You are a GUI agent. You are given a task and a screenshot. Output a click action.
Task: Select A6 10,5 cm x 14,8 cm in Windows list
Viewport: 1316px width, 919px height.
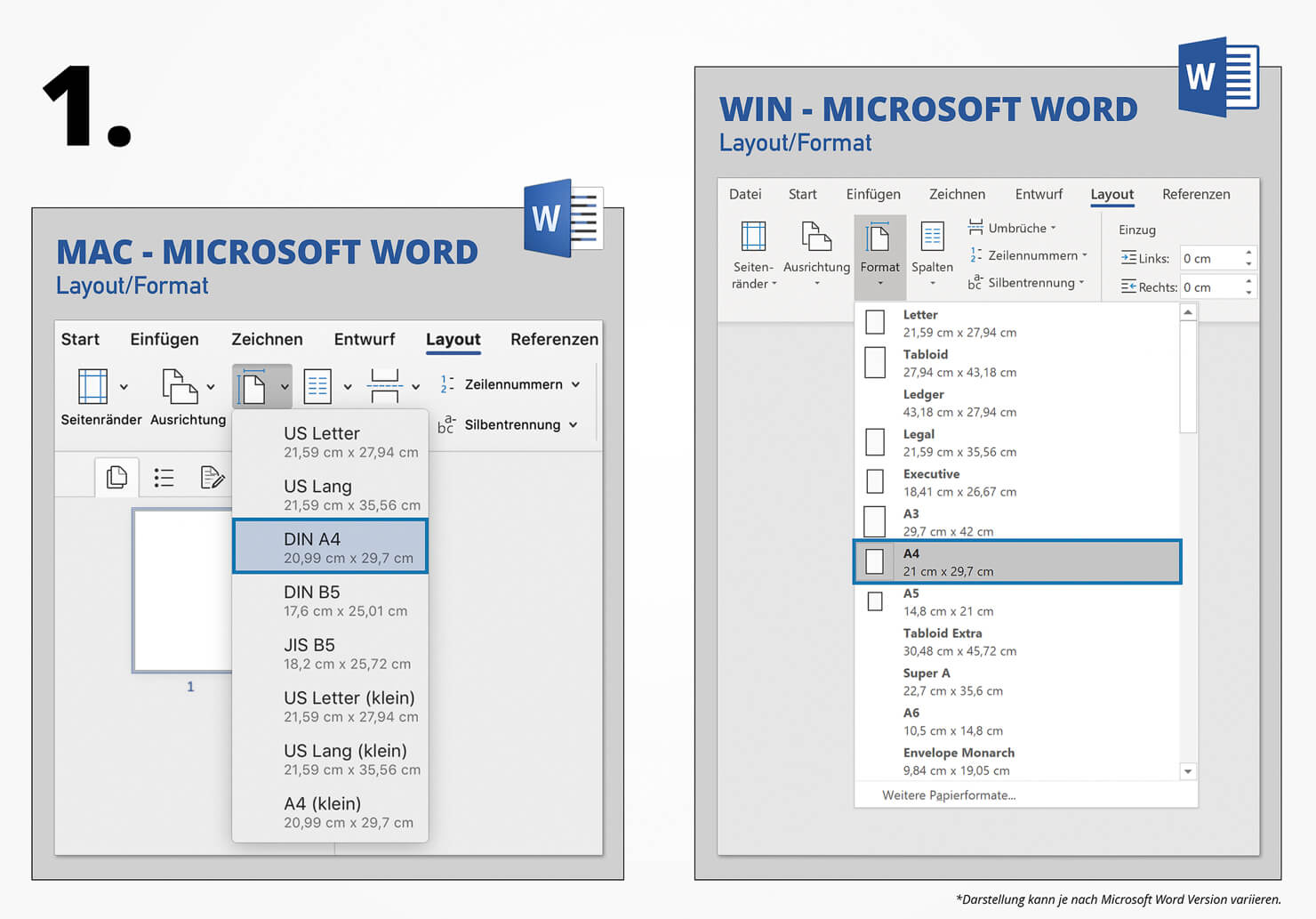pos(1017,721)
